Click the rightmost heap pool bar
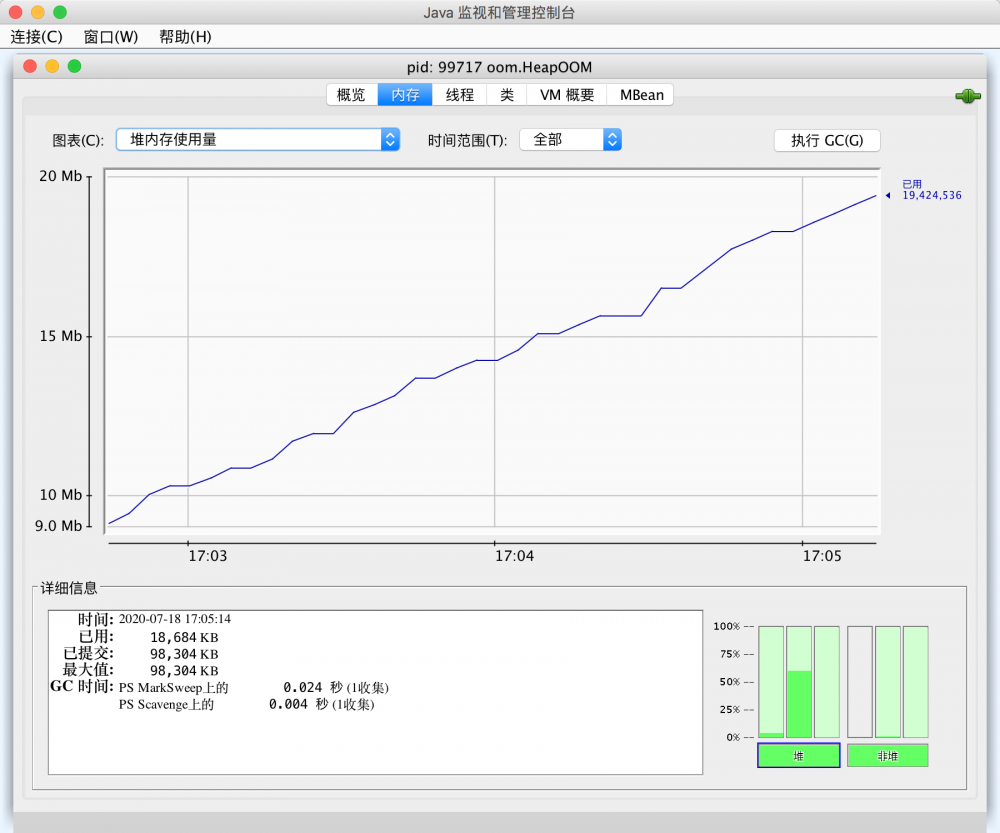 tap(827, 680)
